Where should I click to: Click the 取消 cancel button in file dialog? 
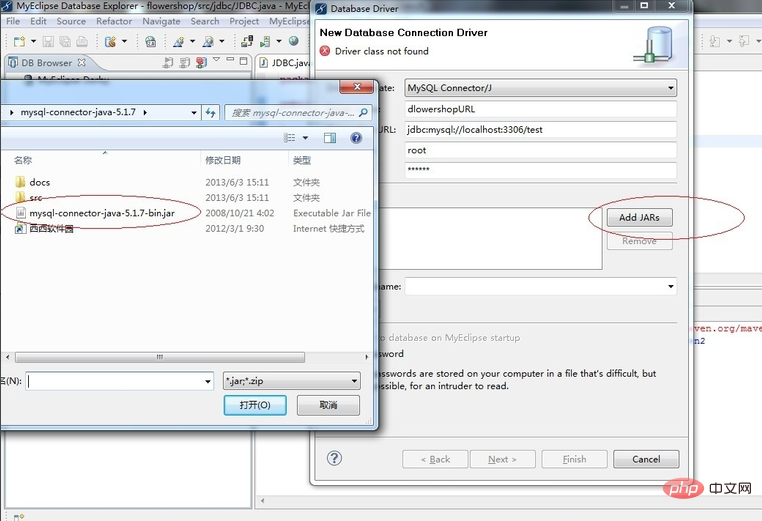[x=329, y=405]
